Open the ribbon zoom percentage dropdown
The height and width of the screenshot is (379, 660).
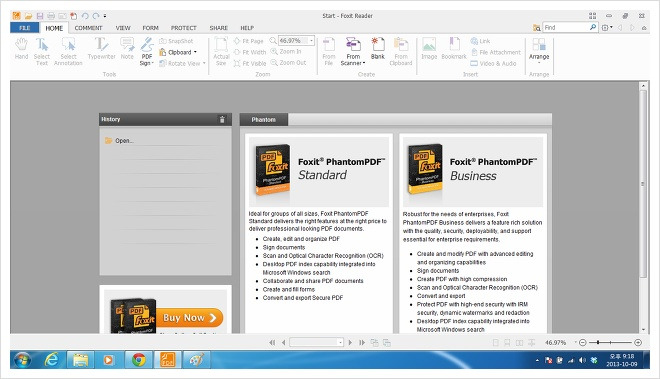point(311,41)
